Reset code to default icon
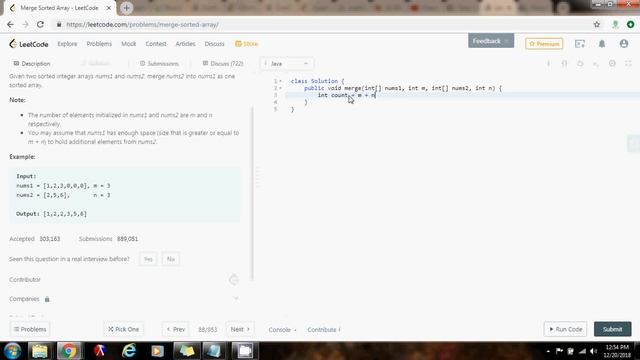This screenshot has width=640, height=360. coord(580,64)
